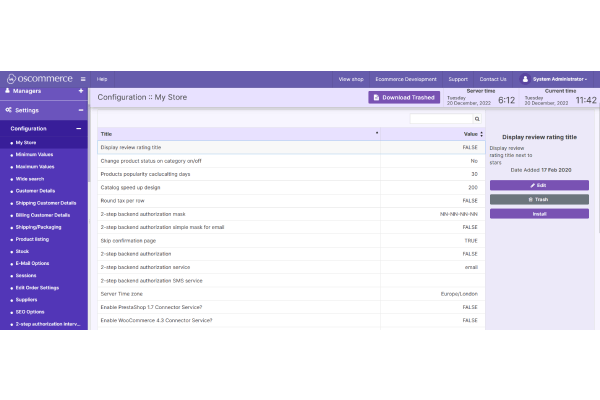600x400 pixels.
Task: Click the System Administrator user avatar icon
Action: tap(525, 79)
